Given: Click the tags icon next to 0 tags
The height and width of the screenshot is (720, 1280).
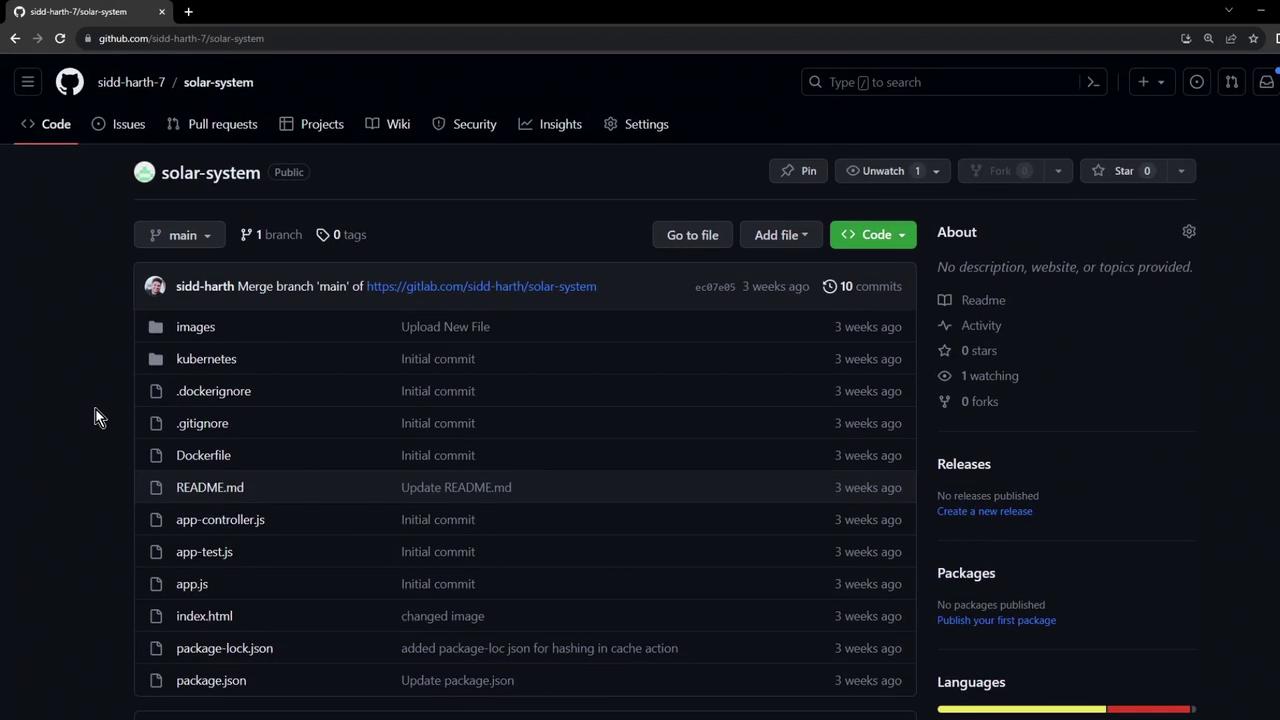Looking at the screenshot, I should pos(323,235).
